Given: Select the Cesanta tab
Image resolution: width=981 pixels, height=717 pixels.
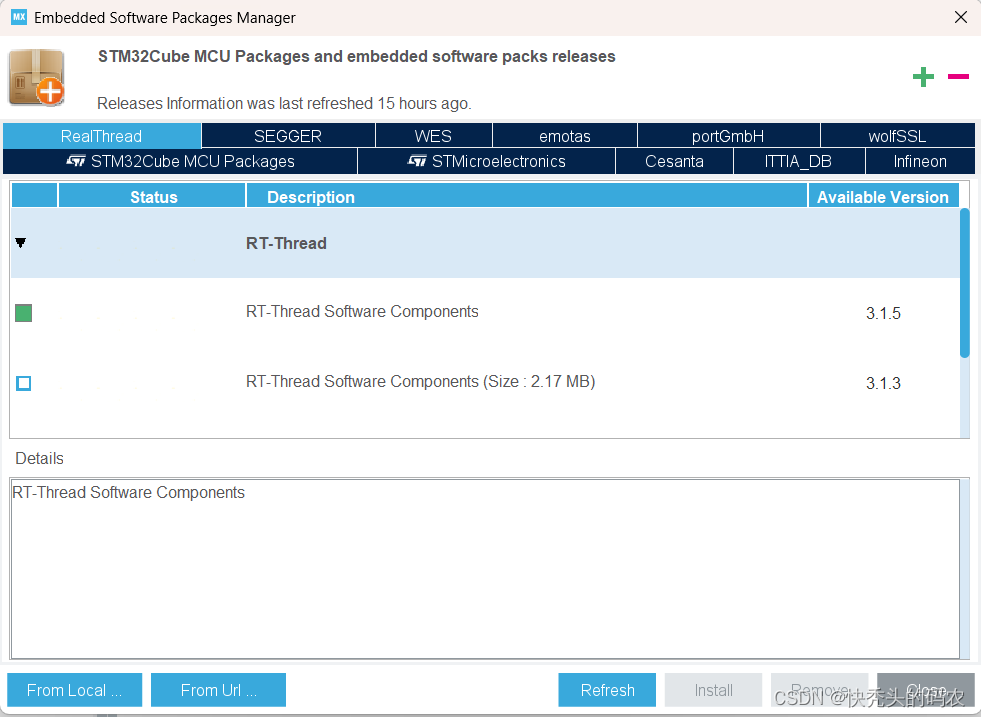Looking at the screenshot, I should 674,161.
